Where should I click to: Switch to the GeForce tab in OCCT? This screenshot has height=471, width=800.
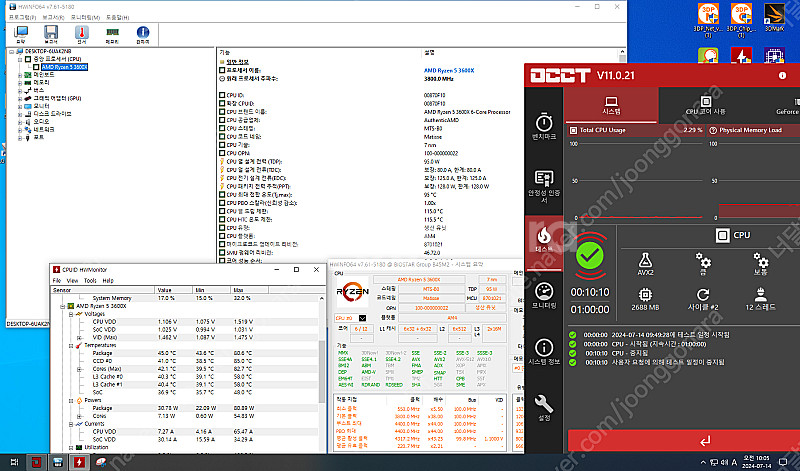tap(787, 105)
